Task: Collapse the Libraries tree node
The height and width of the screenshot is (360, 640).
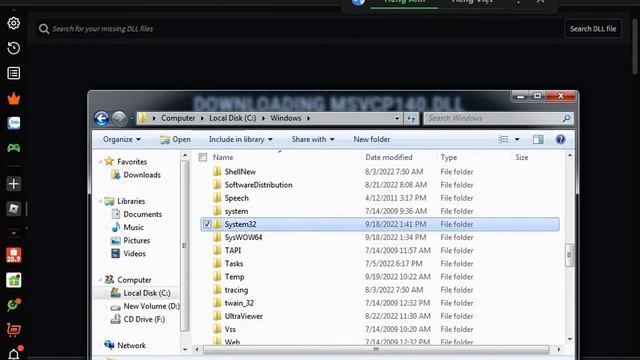Action: (x=100, y=201)
